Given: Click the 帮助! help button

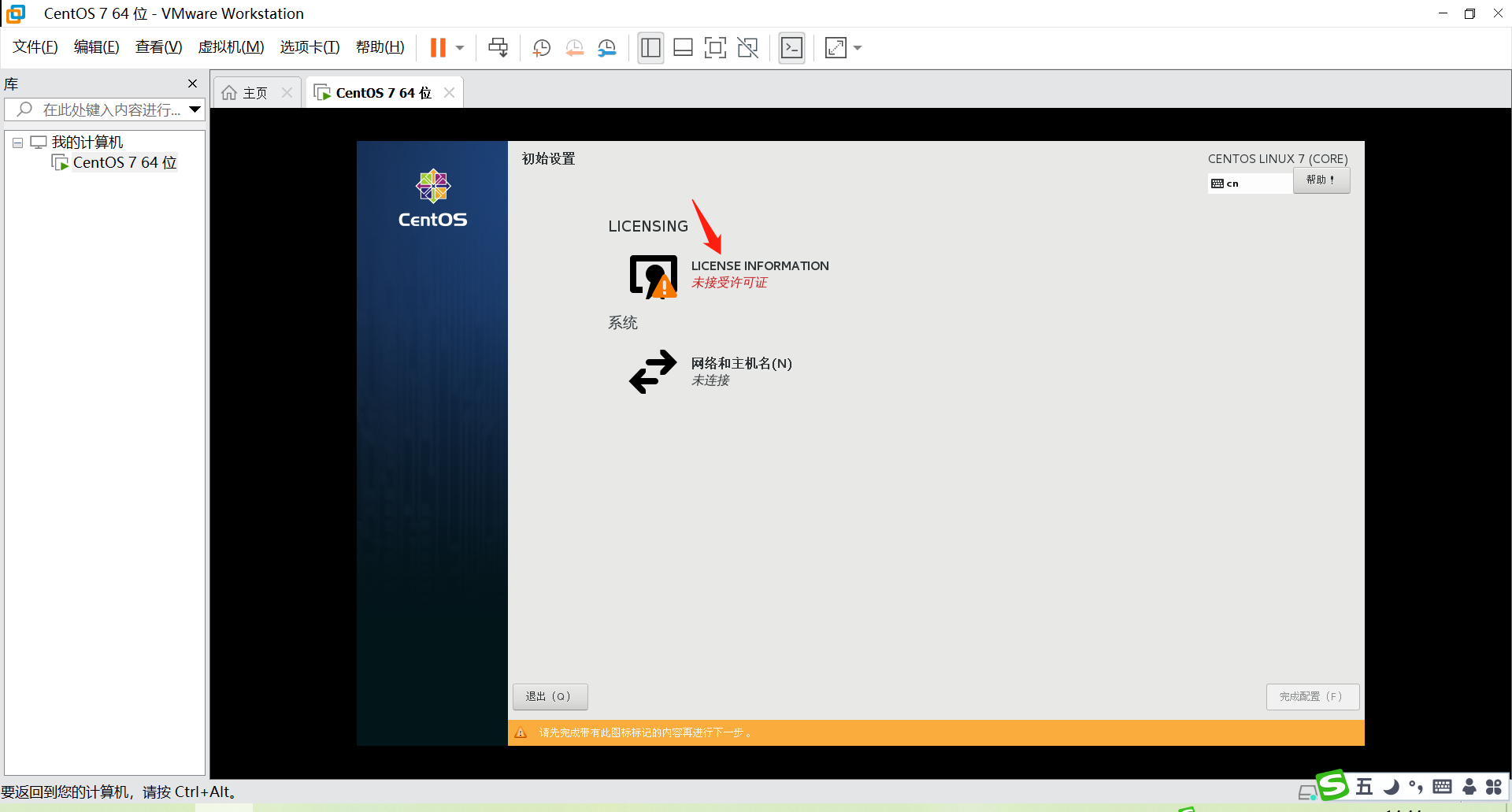Looking at the screenshot, I should coord(1321,180).
